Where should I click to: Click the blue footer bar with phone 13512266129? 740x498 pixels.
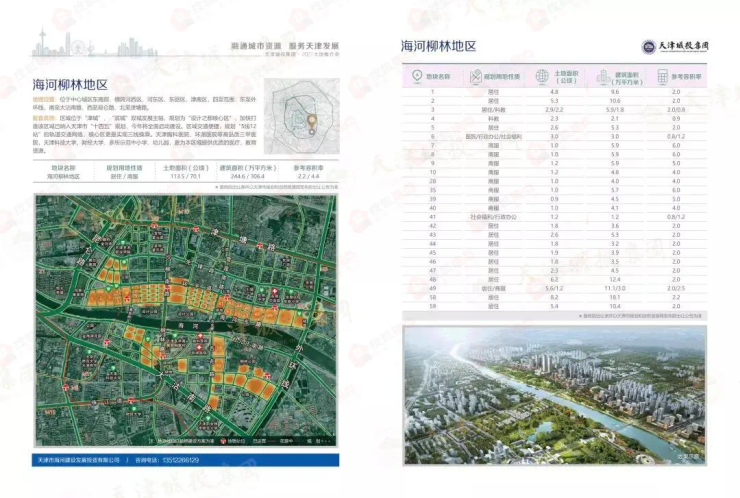(x=185, y=460)
